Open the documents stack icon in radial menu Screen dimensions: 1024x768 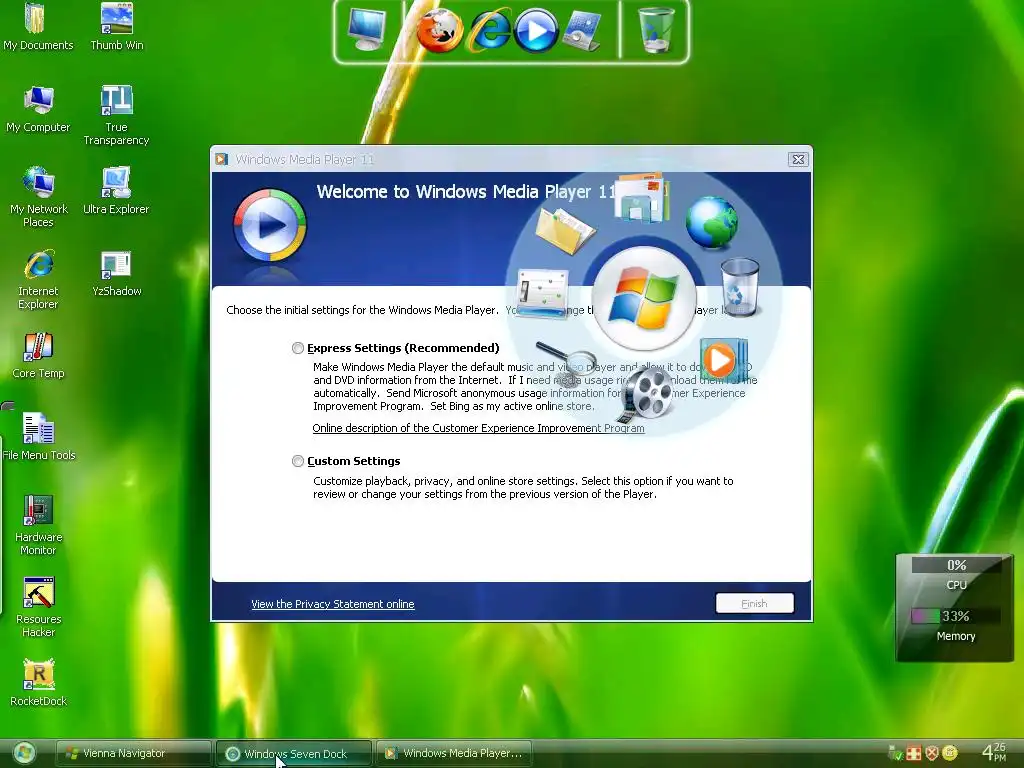(x=641, y=197)
